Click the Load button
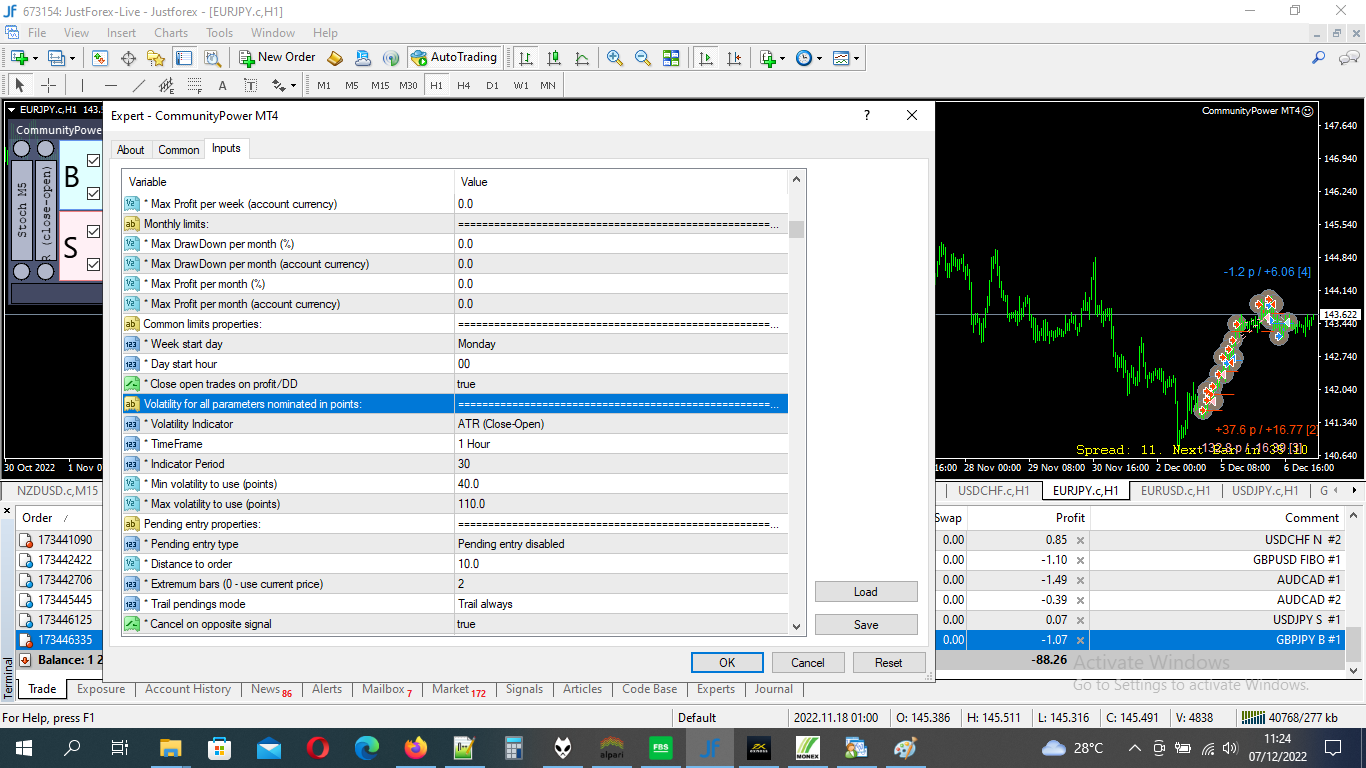This screenshot has width=1366, height=768. click(x=866, y=591)
